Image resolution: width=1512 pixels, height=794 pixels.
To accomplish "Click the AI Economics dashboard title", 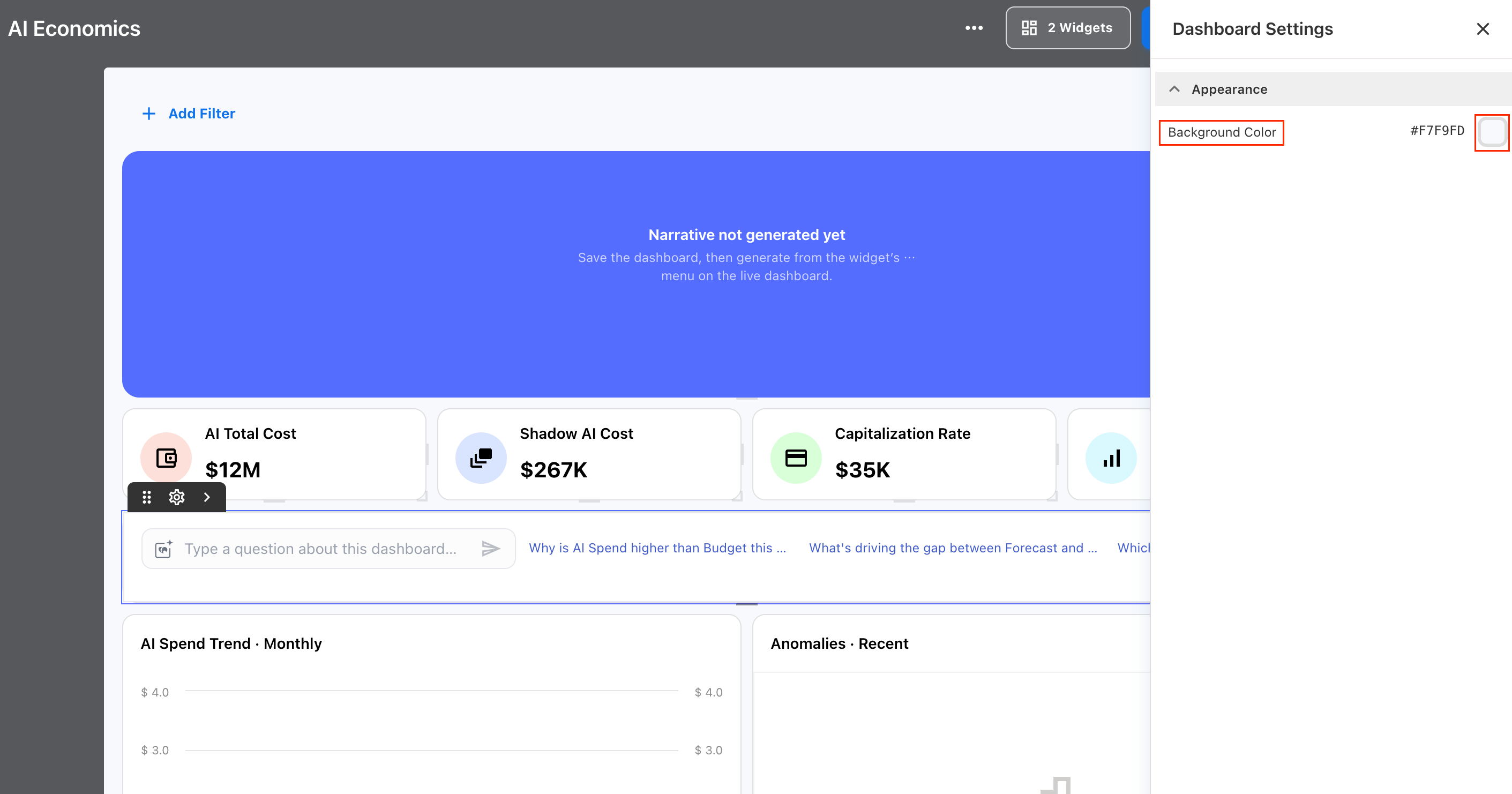I will (x=74, y=29).
